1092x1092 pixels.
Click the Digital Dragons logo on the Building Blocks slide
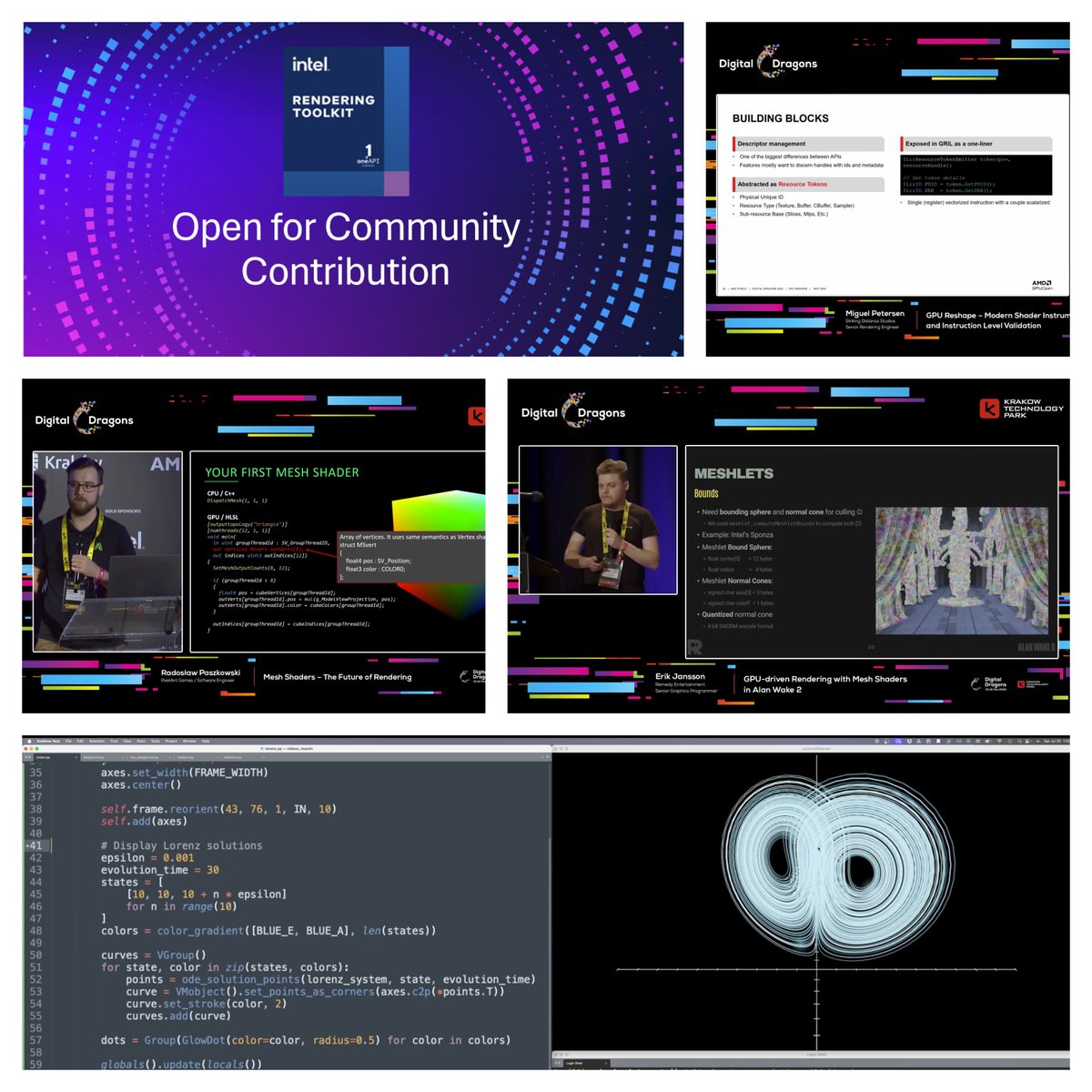(768, 62)
